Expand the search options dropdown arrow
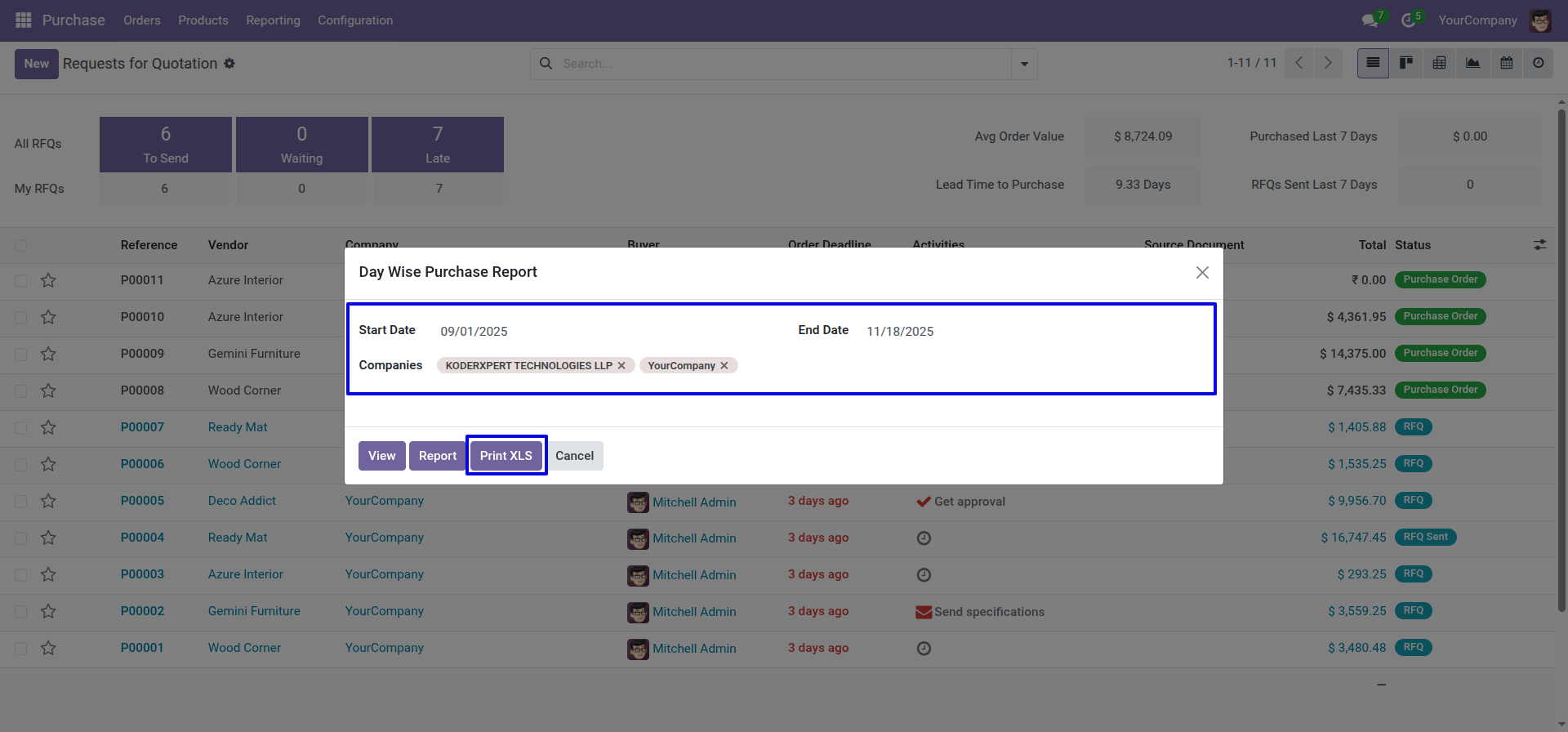The image size is (1568, 732). [1024, 64]
